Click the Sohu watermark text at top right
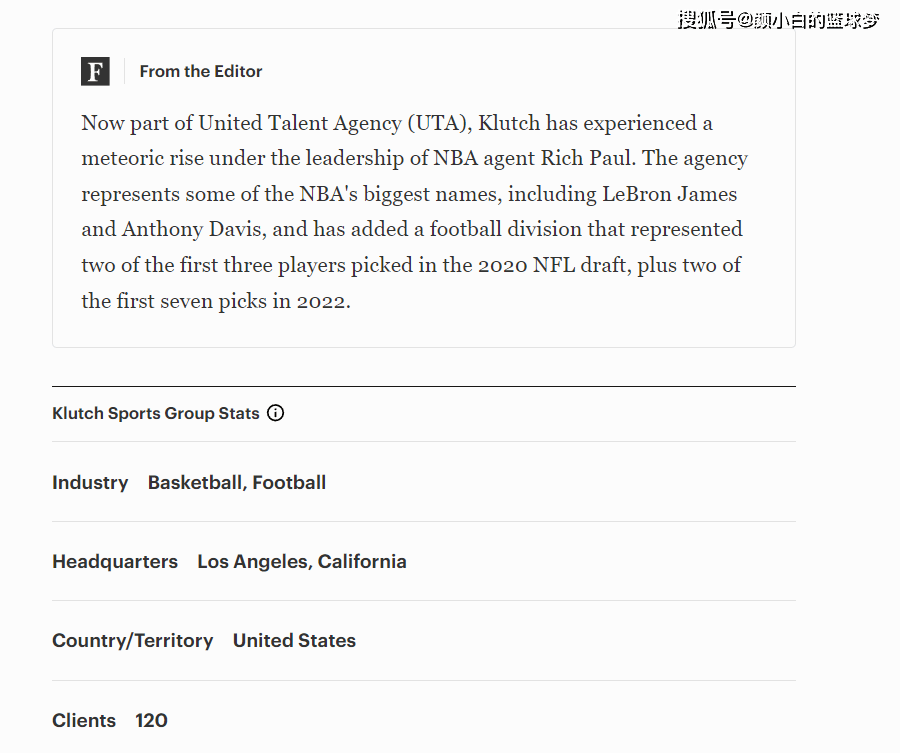900x753 pixels. (x=778, y=21)
